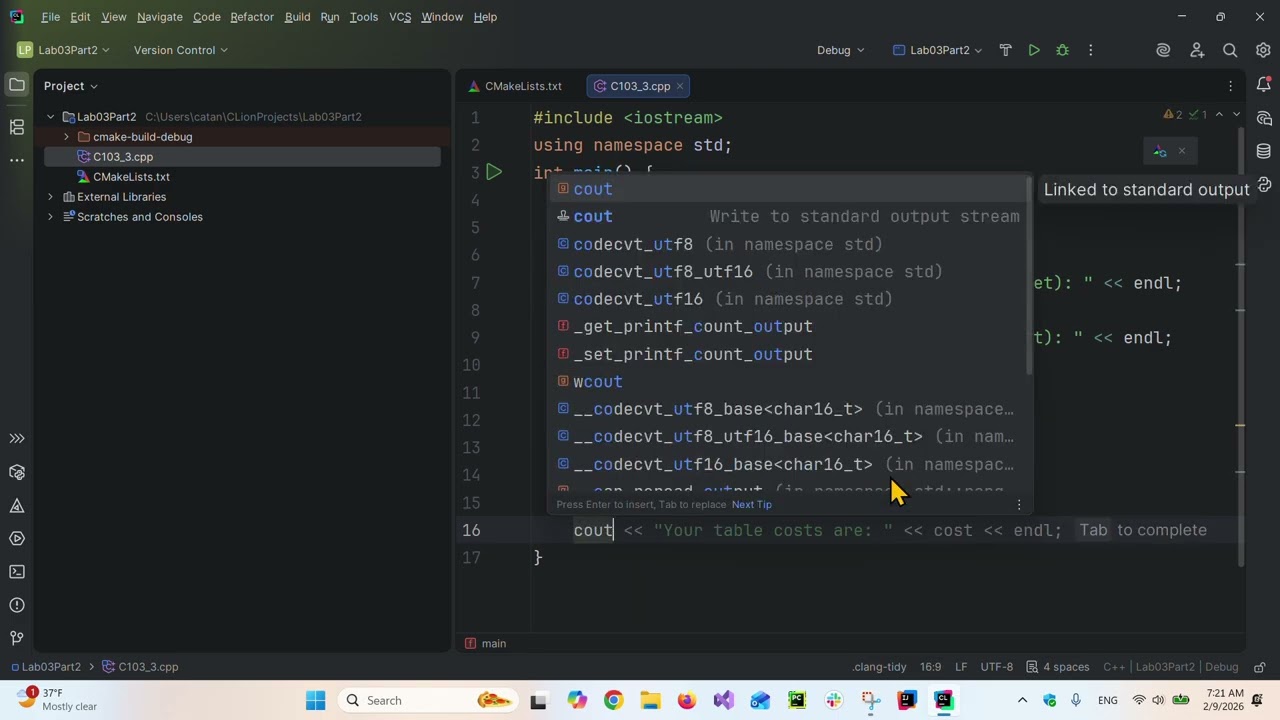The height and width of the screenshot is (720, 1280).
Task: Open the Lab03Part2 run configuration dropdown
Action: click(x=937, y=50)
